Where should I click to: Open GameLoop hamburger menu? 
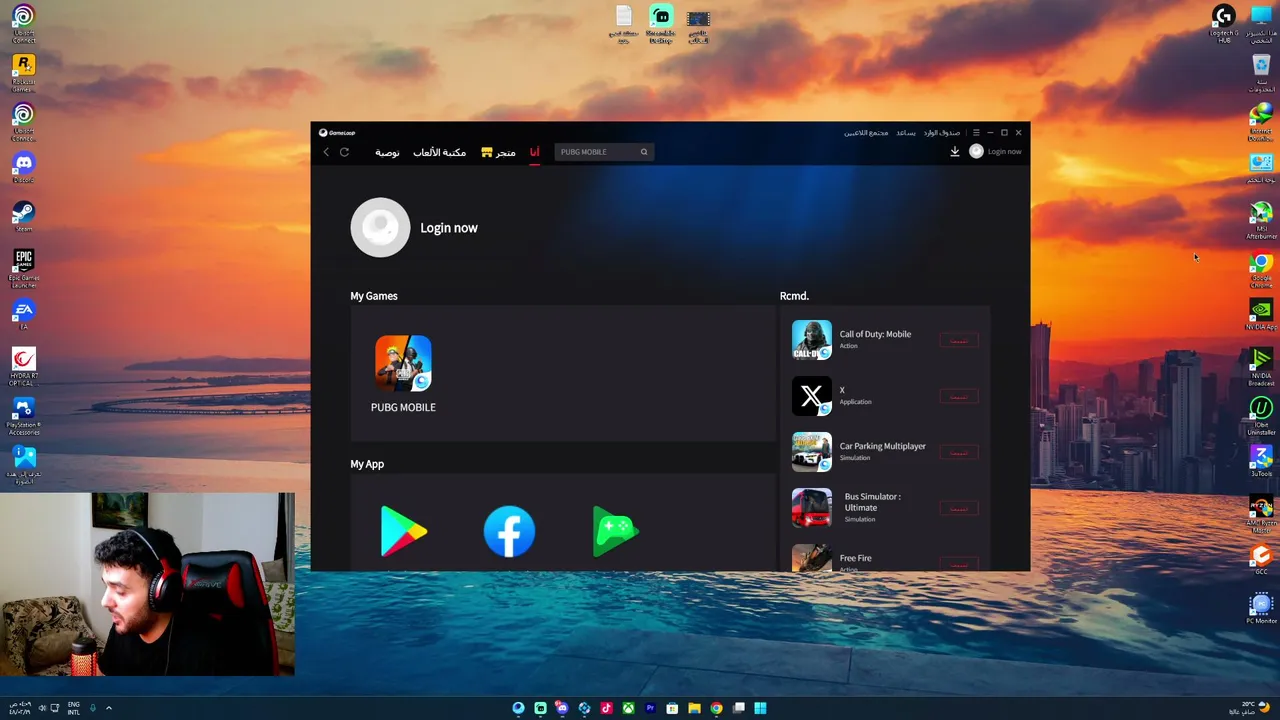976,132
